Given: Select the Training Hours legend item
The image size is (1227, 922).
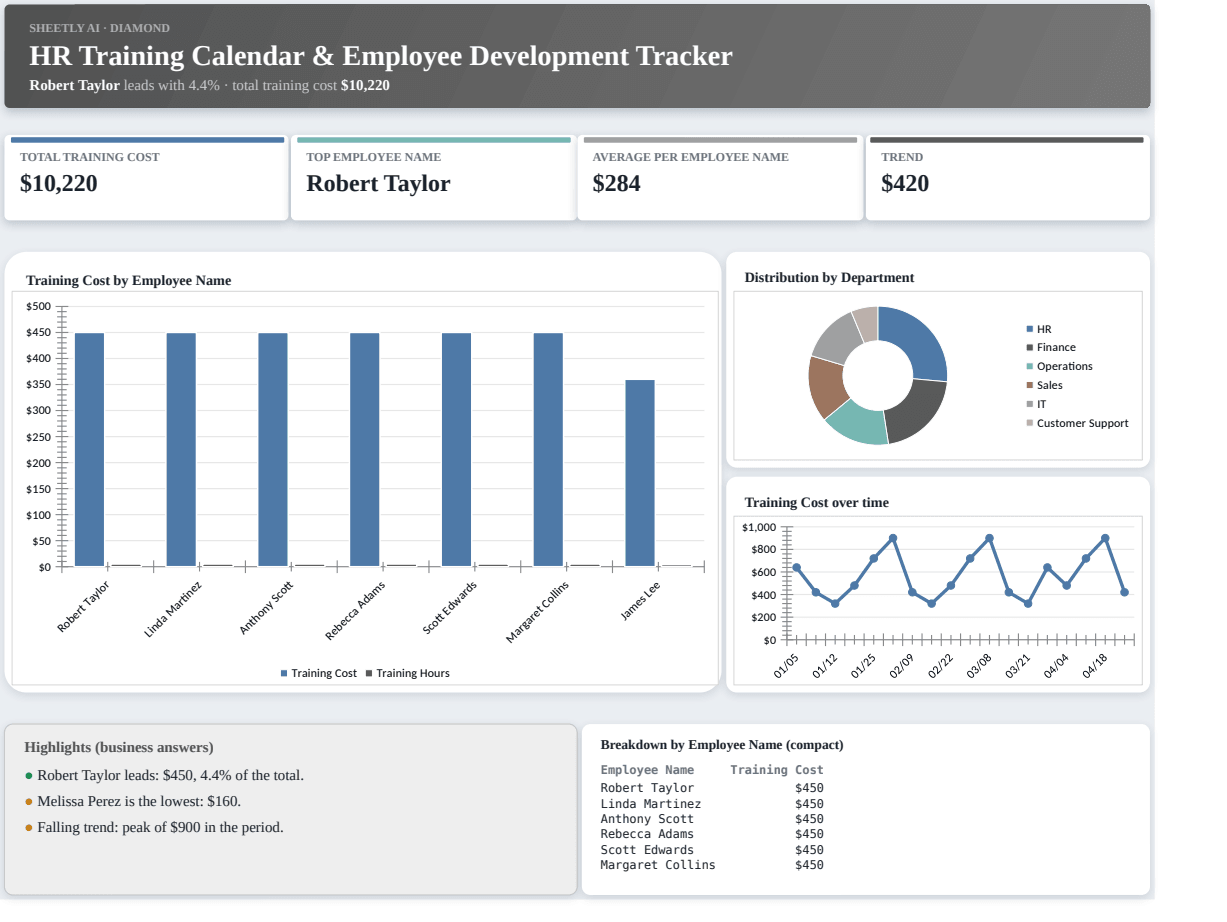Looking at the screenshot, I should point(408,673).
